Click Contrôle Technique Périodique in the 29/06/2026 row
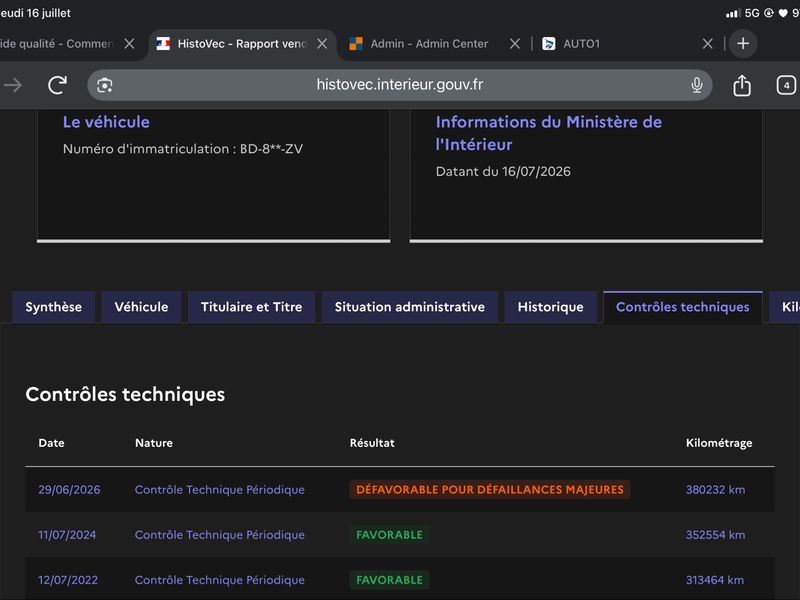 point(219,490)
